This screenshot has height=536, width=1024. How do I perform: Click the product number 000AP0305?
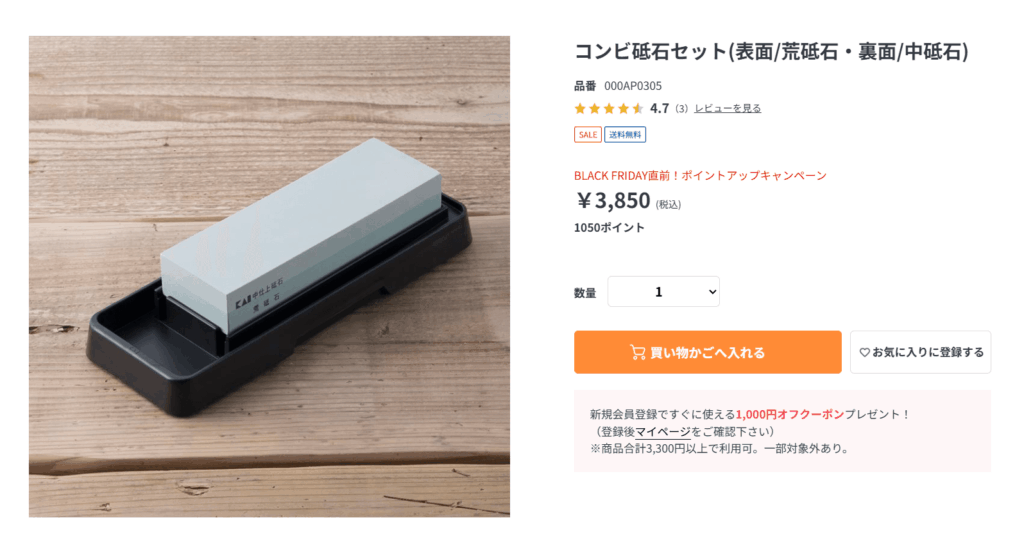click(x=633, y=86)
